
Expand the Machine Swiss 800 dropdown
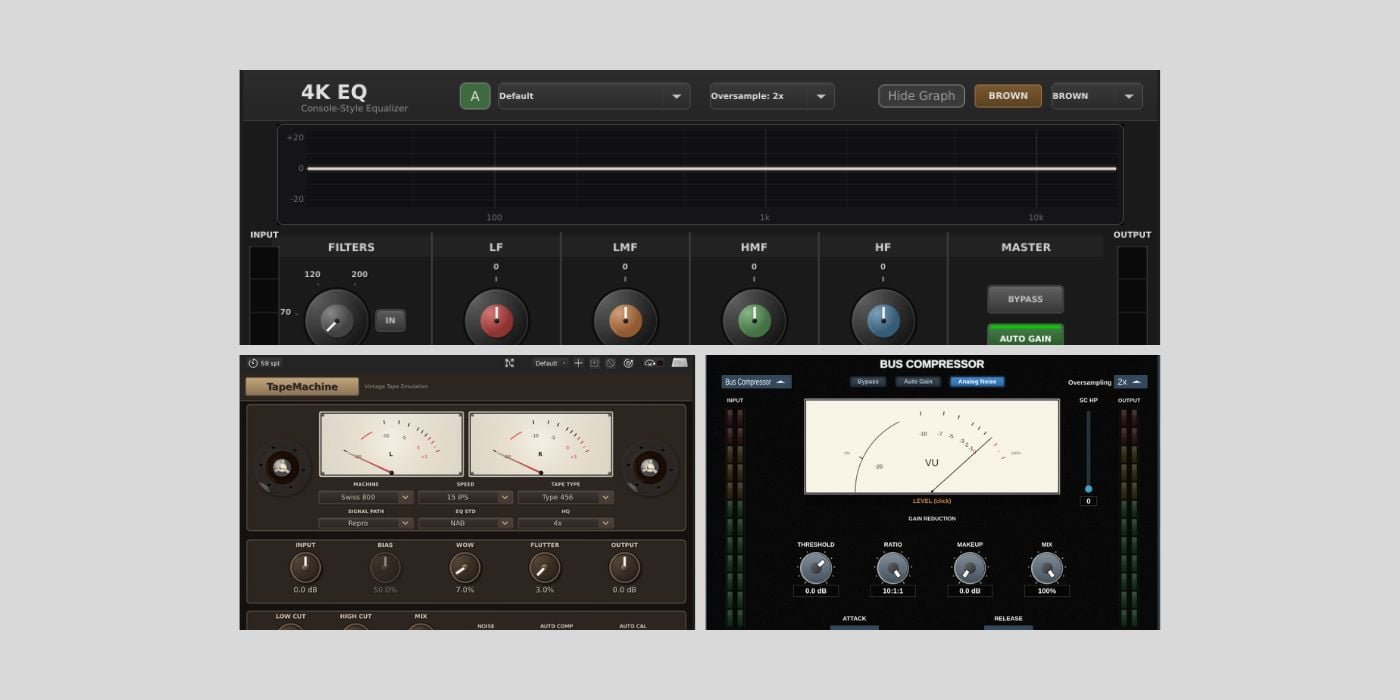[x=365, y=497]
